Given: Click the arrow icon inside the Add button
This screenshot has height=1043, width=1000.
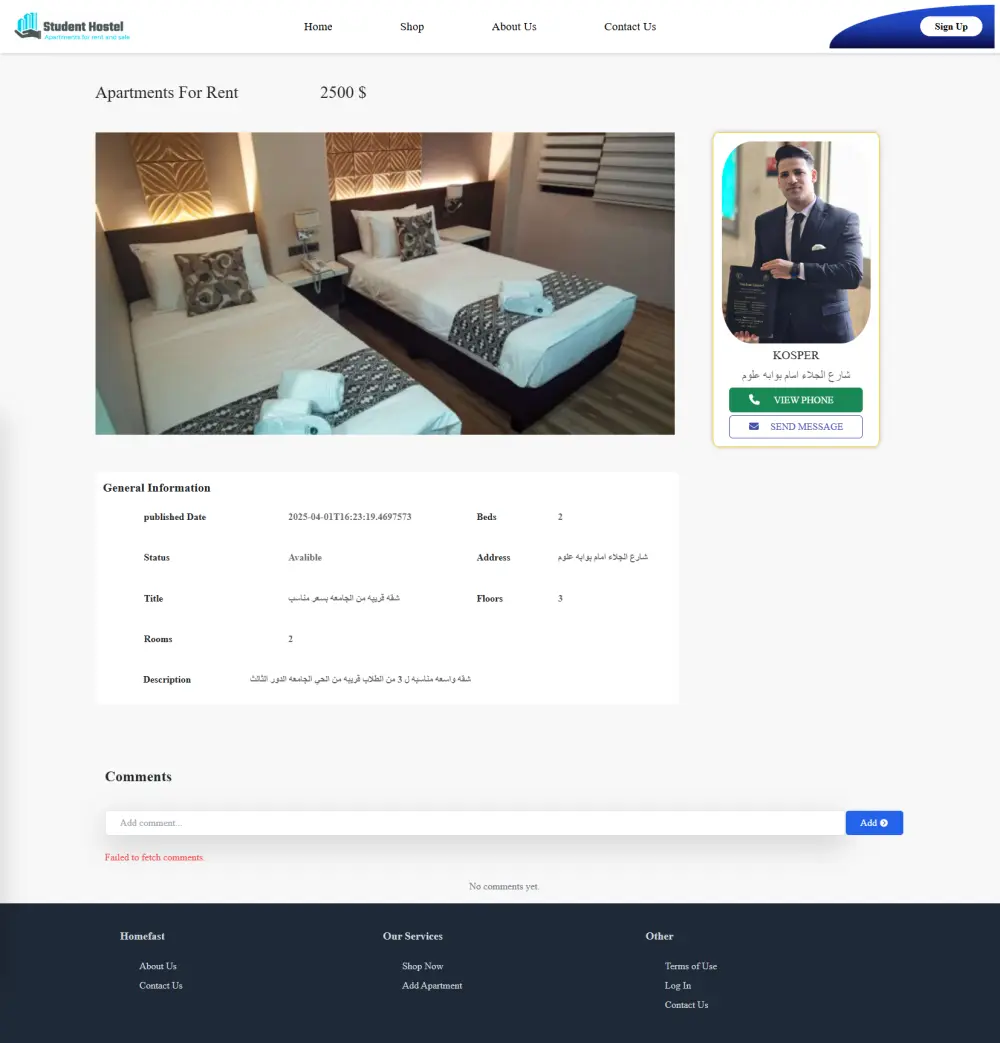Looking at the screenshot, I should (x=884, y=822).
